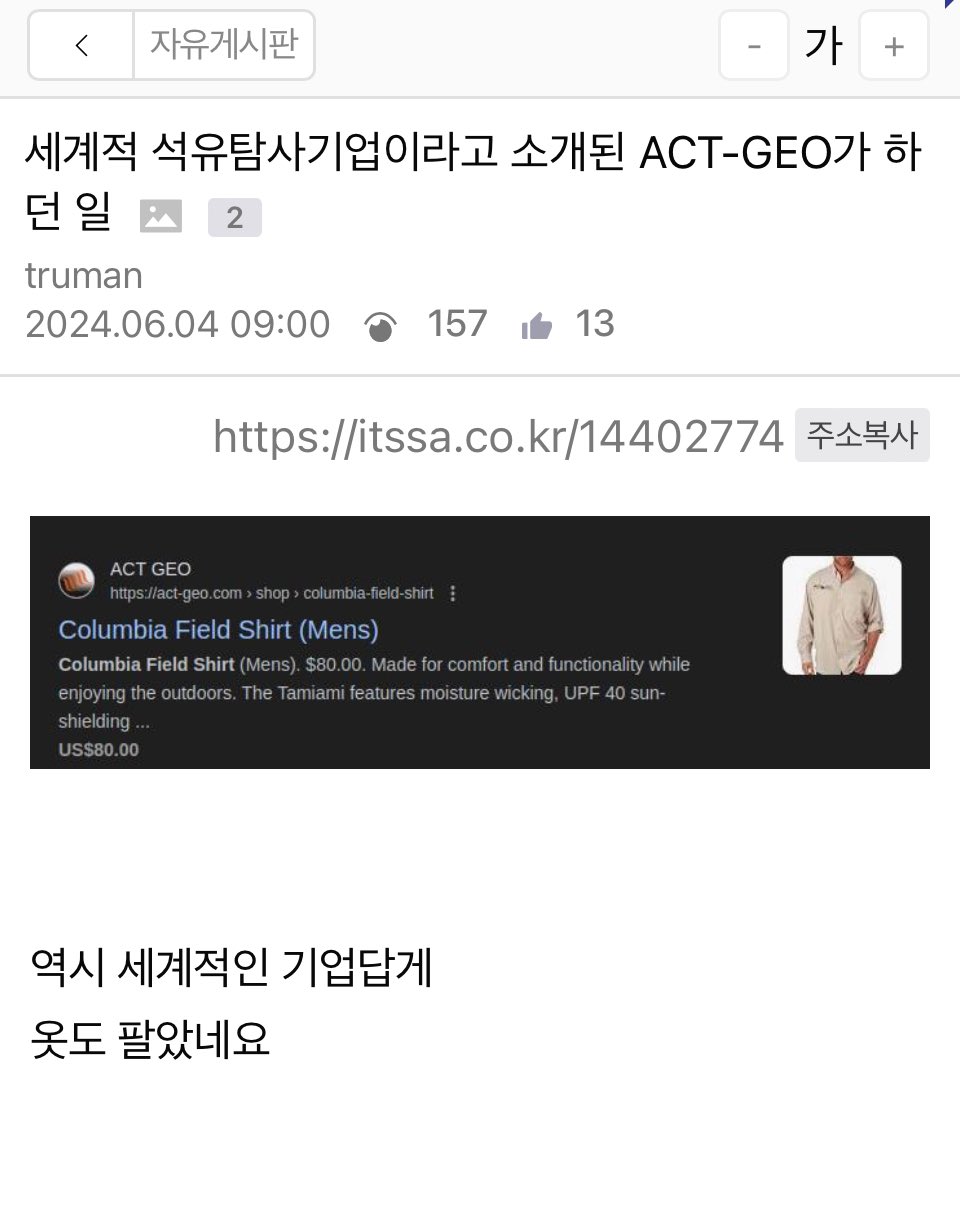Viewport: 960px width, 1212px height.
Task: Click the US$80.00 price text
Action: (99, 750)
